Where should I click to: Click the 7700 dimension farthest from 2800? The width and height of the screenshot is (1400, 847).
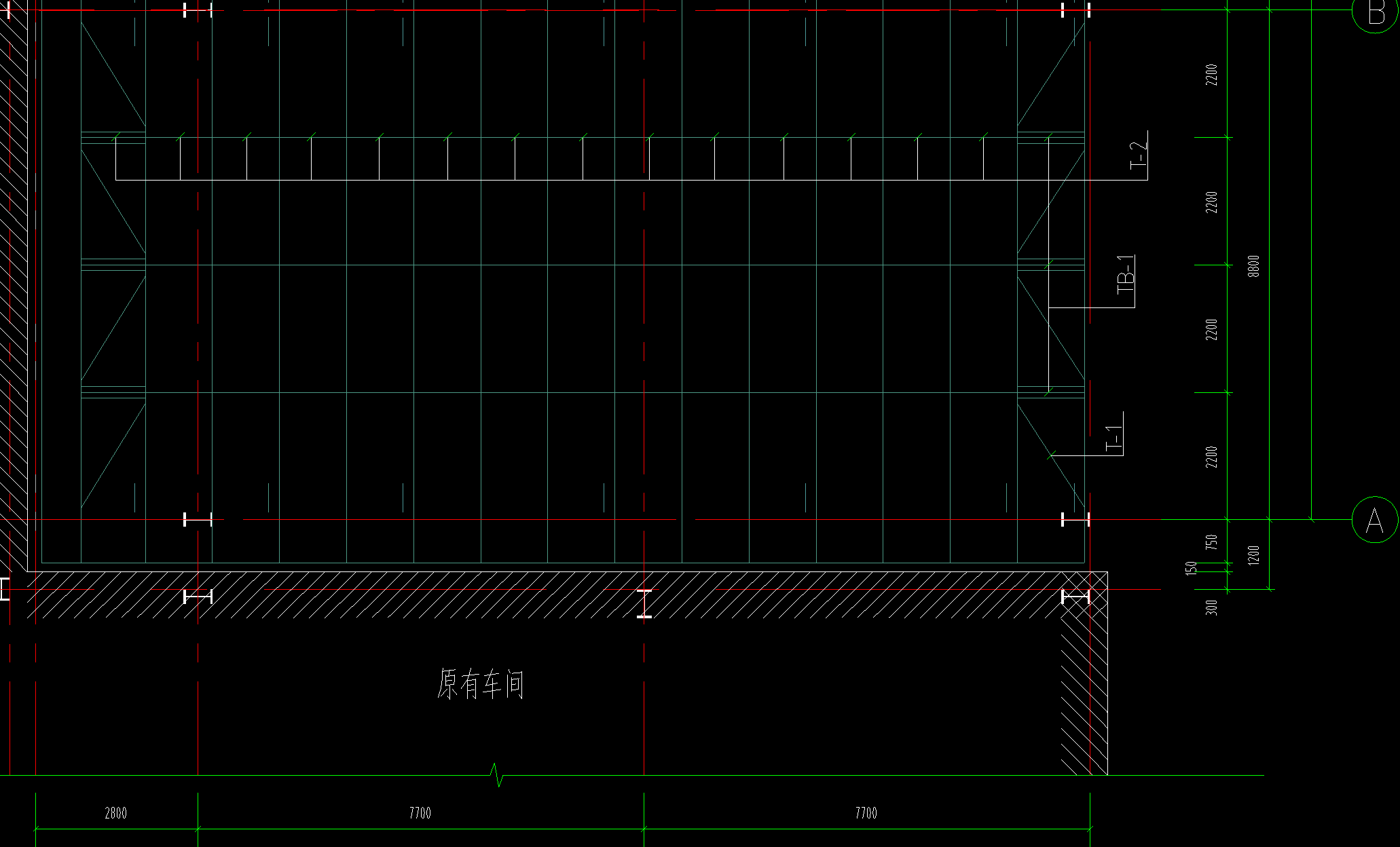tap(866, 813)
